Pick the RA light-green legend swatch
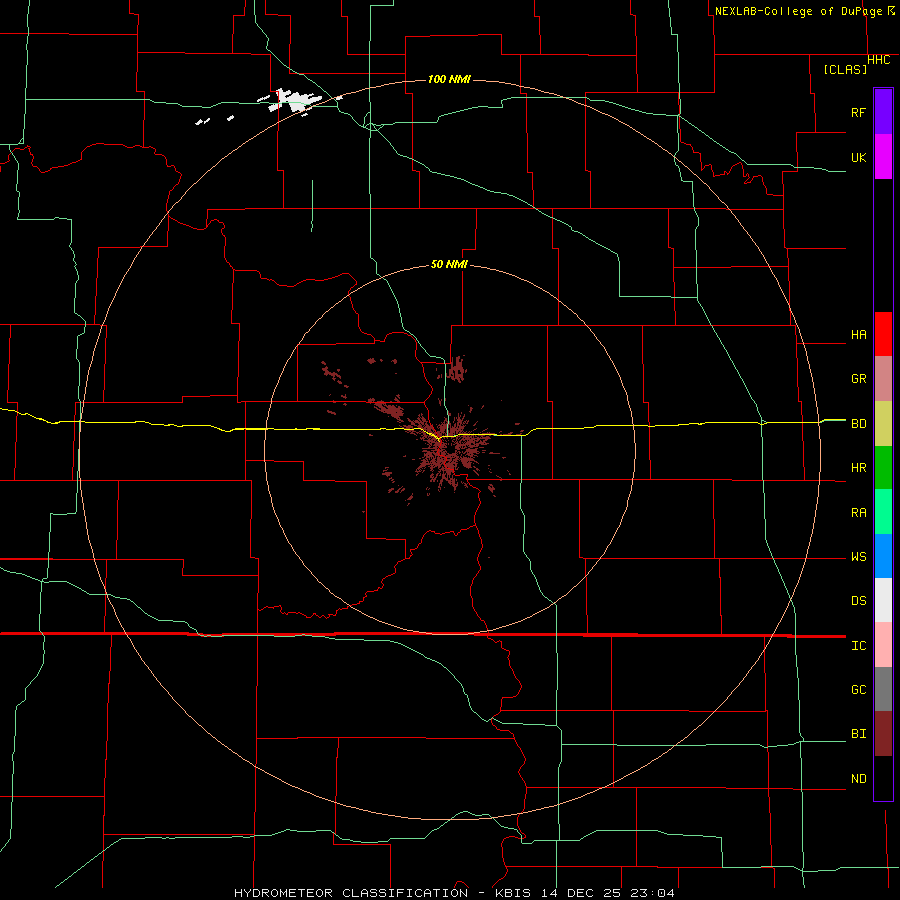Image resolution: width=900 pixels, height=900 pixels. (883, 512)
